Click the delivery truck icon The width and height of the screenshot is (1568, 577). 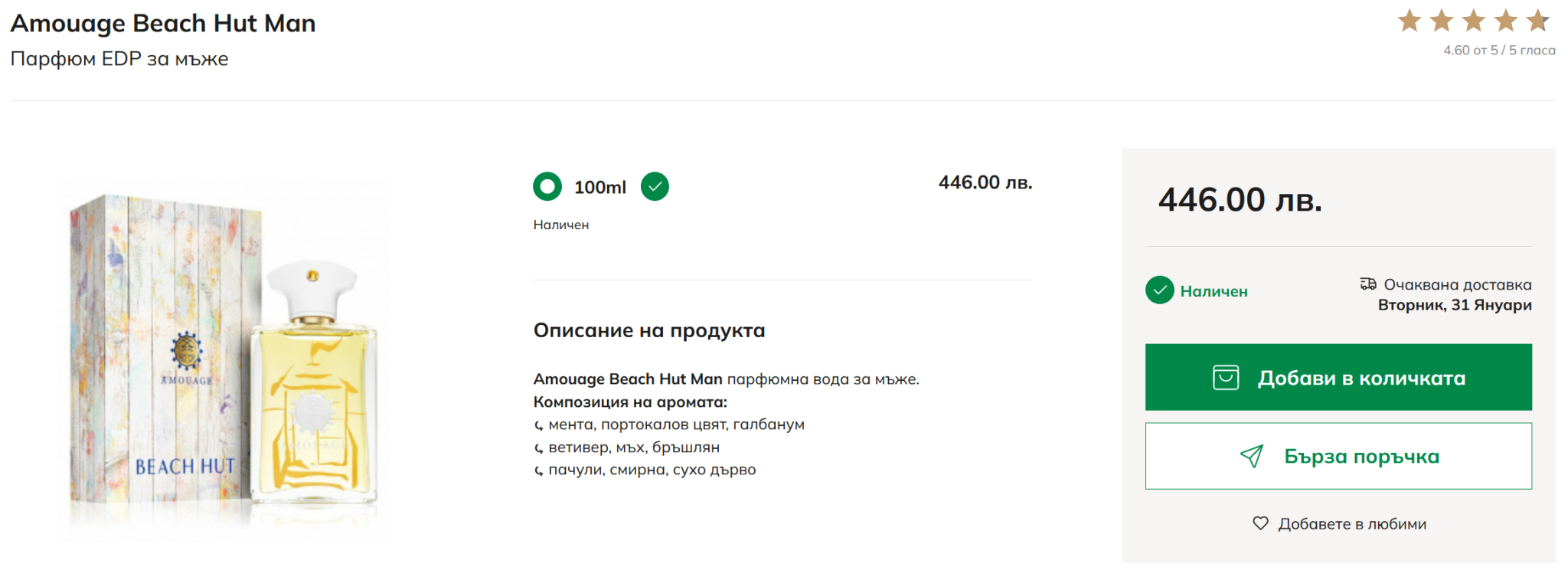coord(1368,284)
